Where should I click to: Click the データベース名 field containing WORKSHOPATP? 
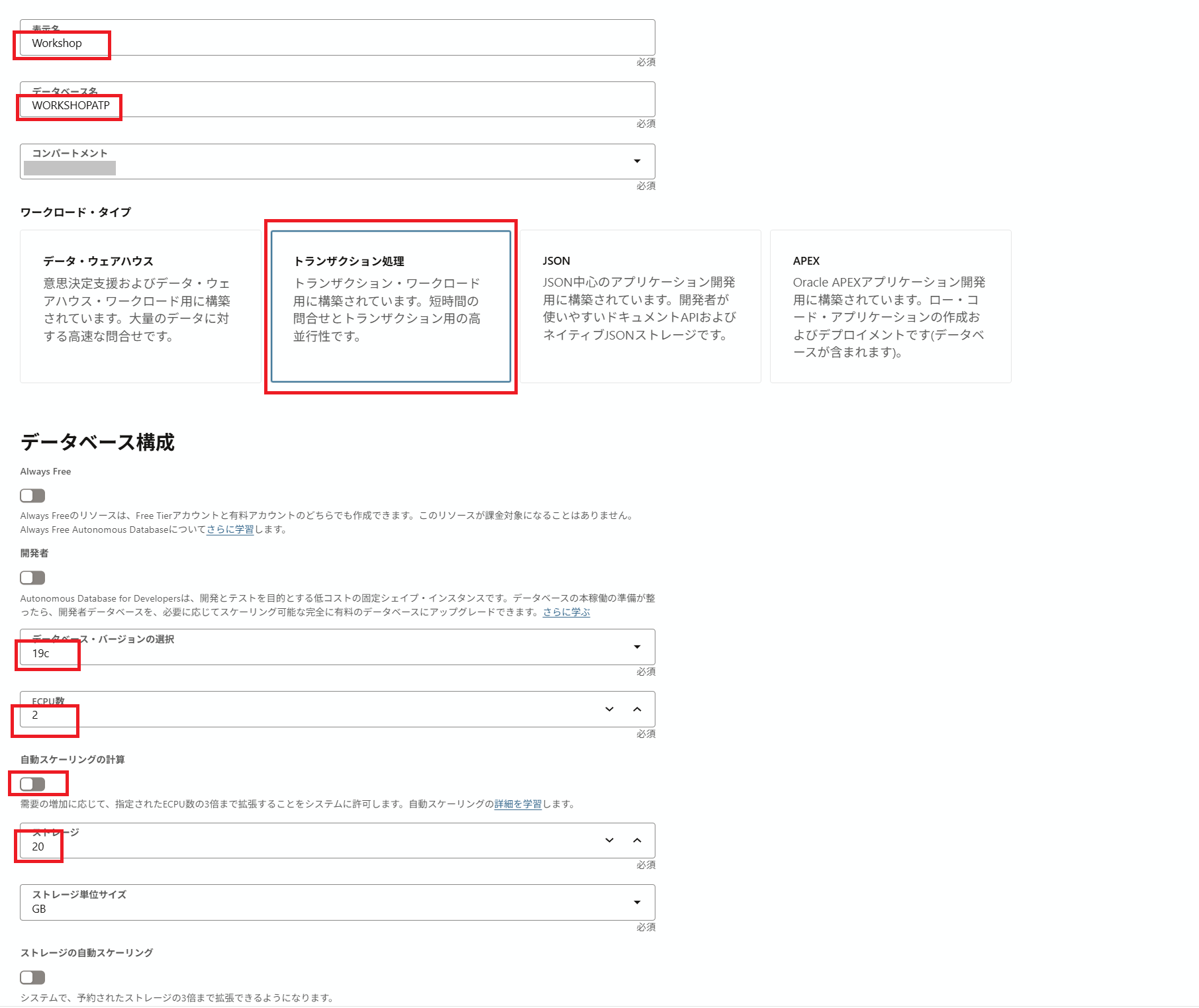pos(336,106)
